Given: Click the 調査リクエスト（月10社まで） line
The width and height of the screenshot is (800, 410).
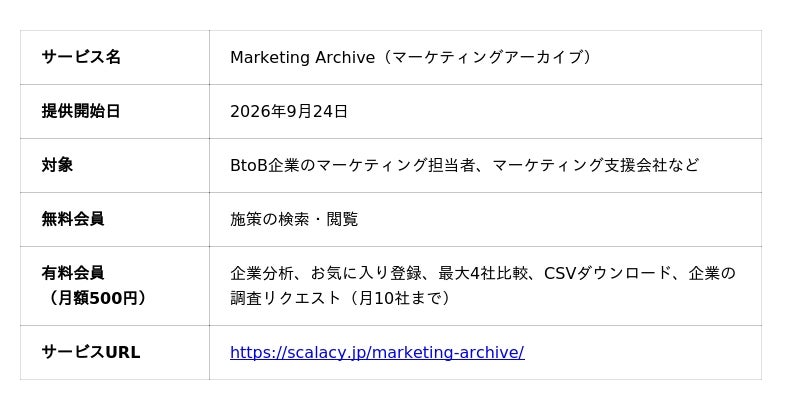Looking at the screenshot, I should (x=341, y=298).
